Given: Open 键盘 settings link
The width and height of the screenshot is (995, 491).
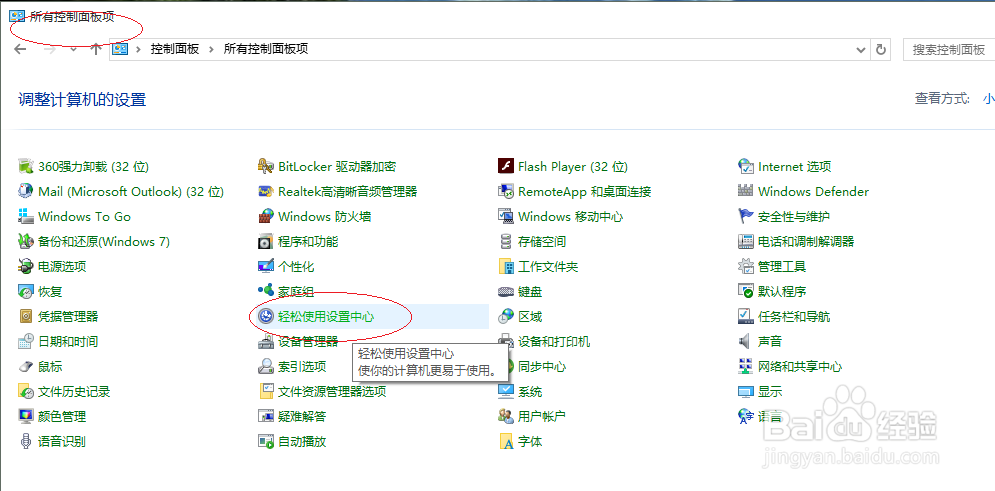Looking at the screenshot, I should (x=530, y=292).
